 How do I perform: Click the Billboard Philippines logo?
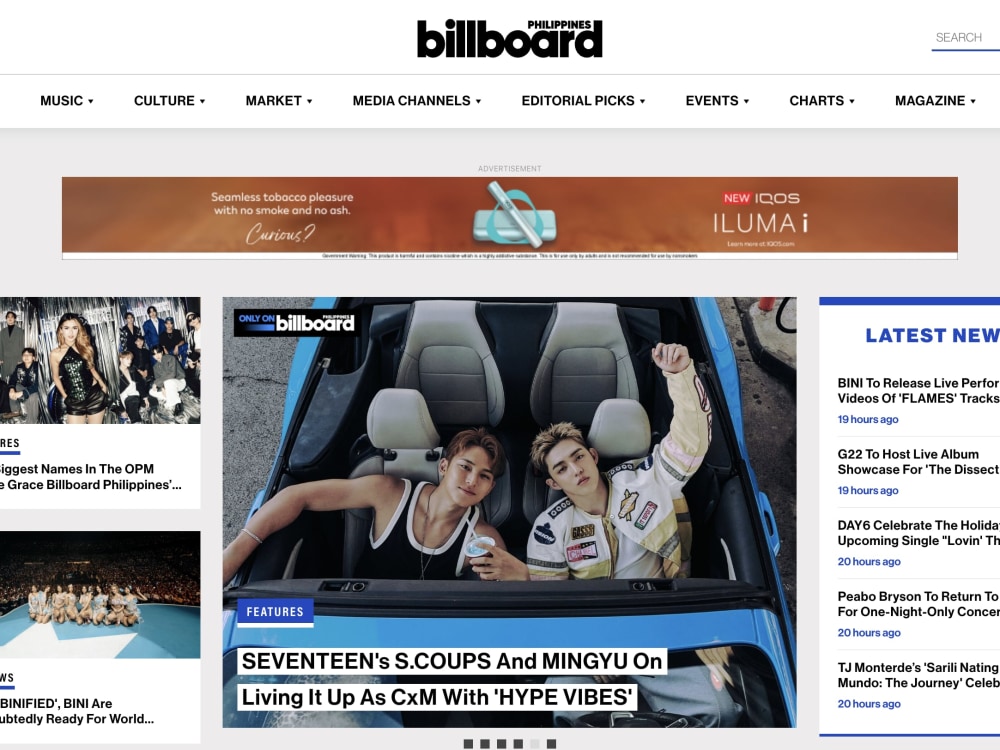tap(510, 38)
